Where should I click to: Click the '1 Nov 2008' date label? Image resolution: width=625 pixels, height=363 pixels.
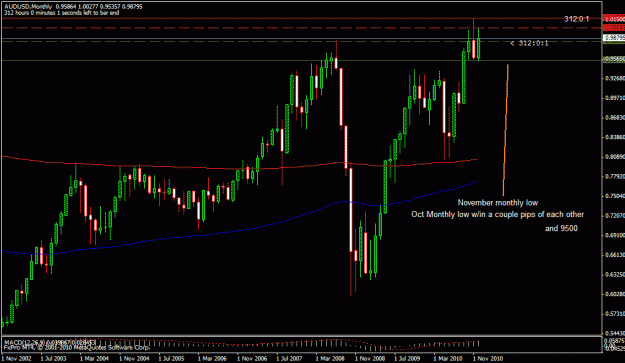370,359
